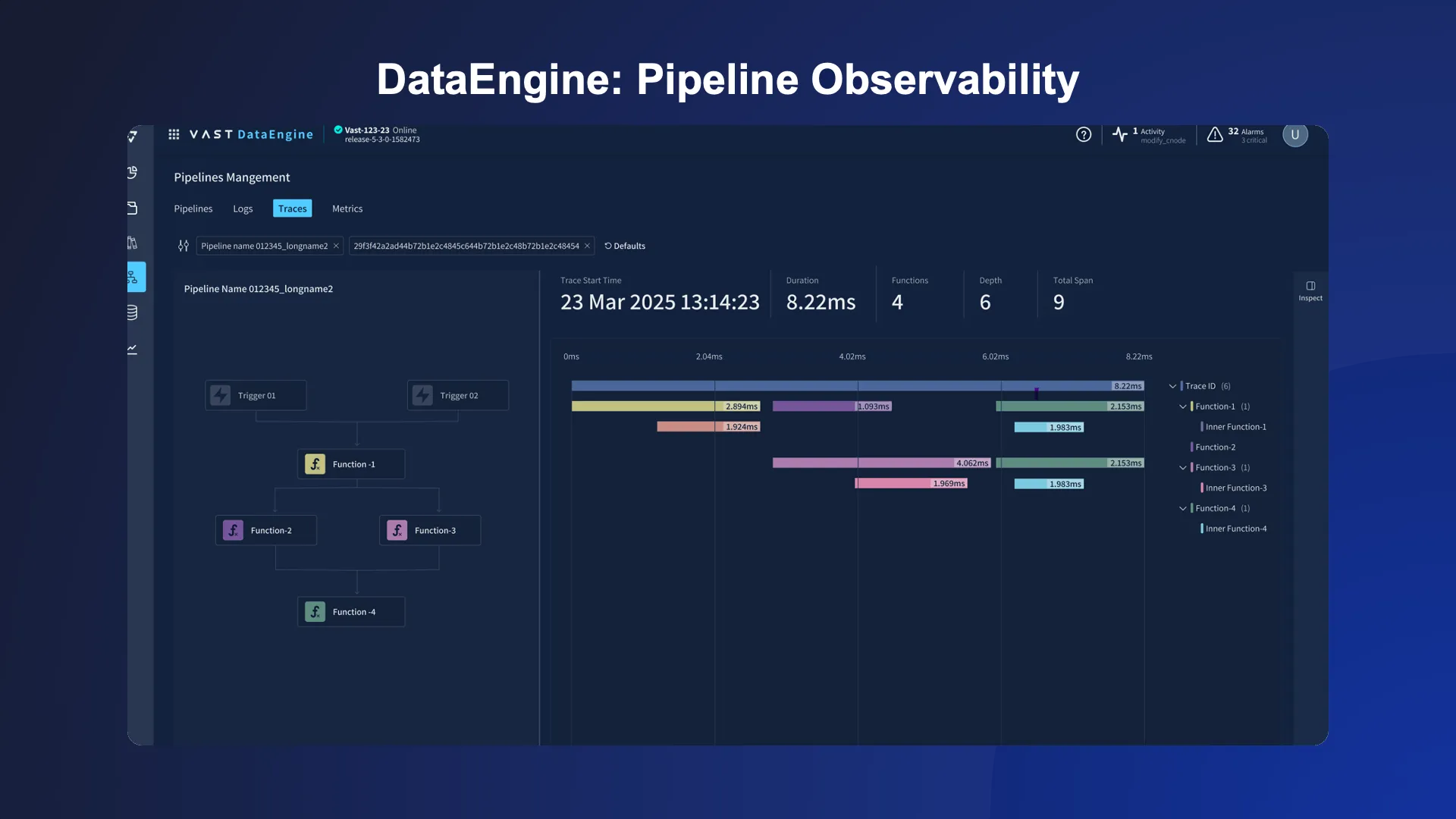
Task: Select the database icon in left sidebar
Action: (133, 312)
